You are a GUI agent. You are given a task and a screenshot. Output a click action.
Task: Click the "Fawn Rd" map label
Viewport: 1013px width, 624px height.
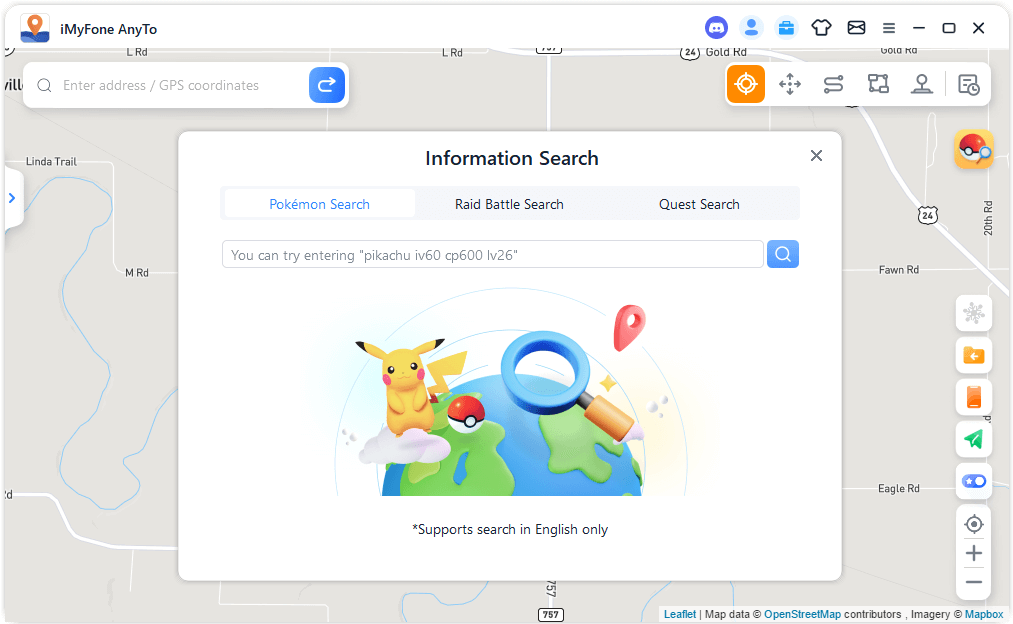click(x=898, y=270)
